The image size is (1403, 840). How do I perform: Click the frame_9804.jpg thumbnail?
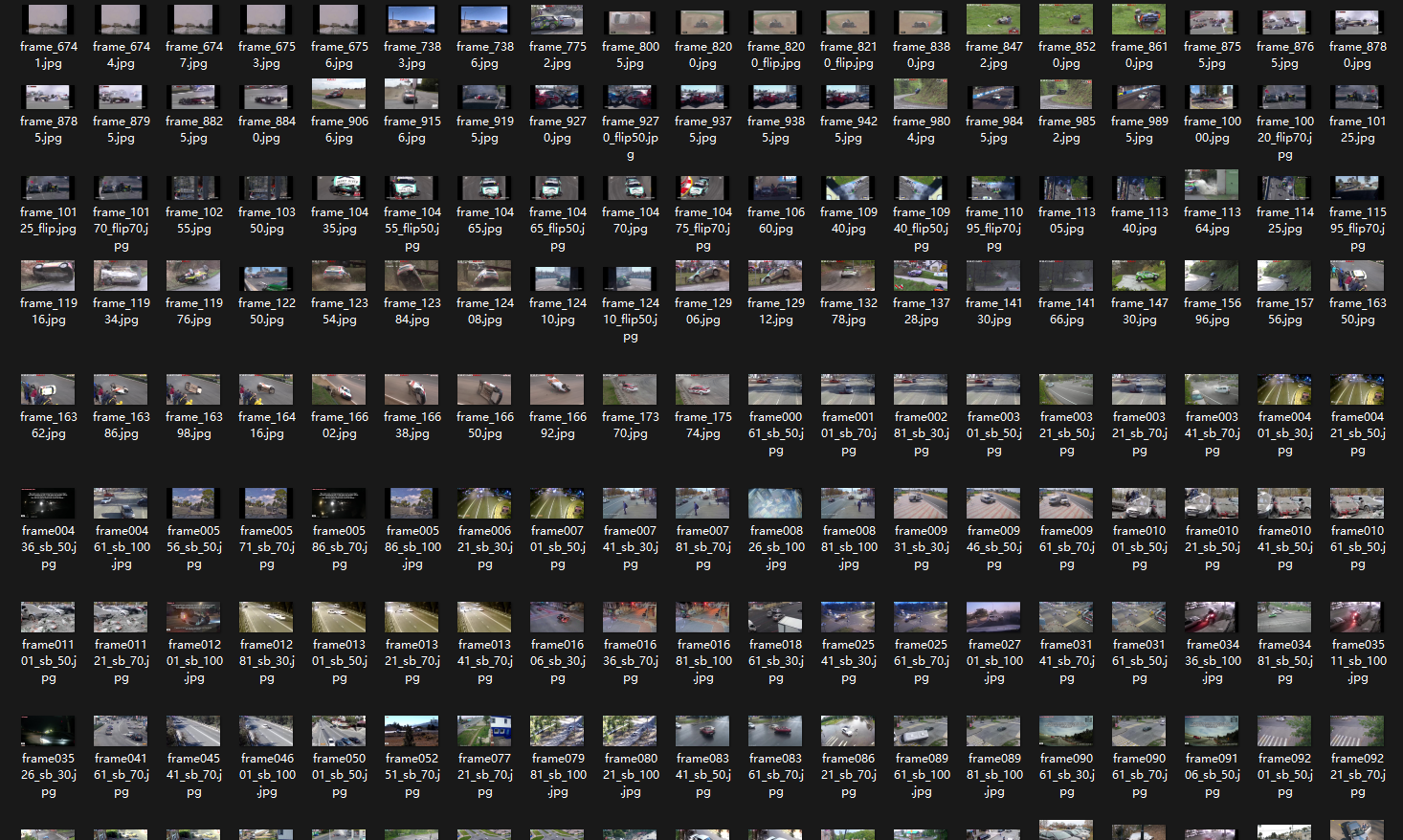[921, 95]
